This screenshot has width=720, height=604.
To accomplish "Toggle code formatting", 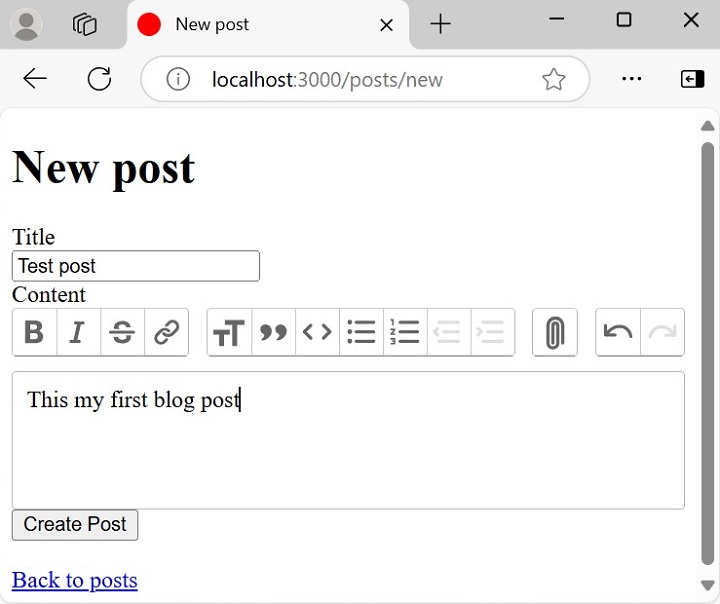I will [x=317, y=333].
